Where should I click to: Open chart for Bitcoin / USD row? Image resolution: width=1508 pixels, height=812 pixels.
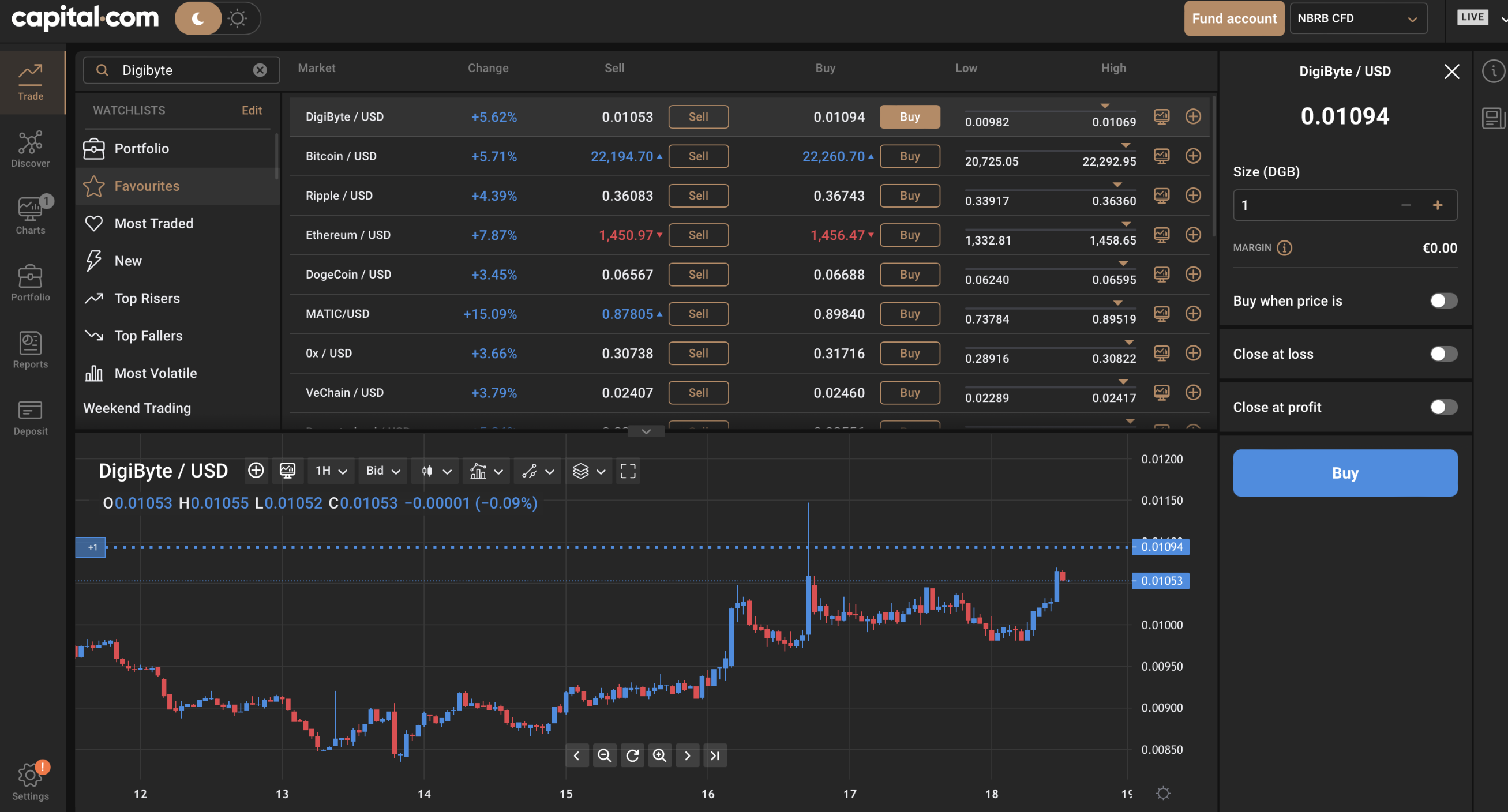click(x=1161, y=156)
